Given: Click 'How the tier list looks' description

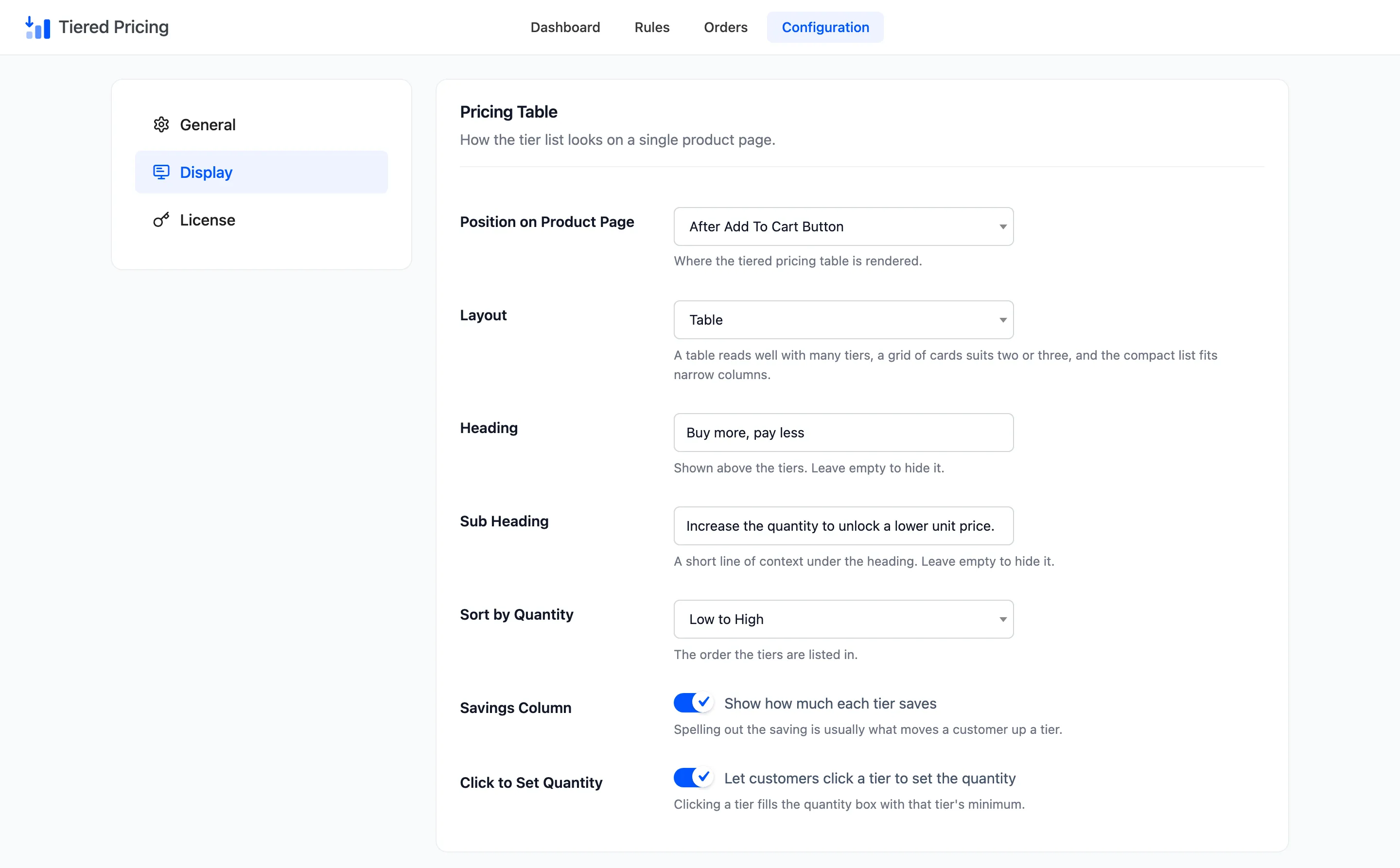Looking at the screenshot, I should [617, 139].
